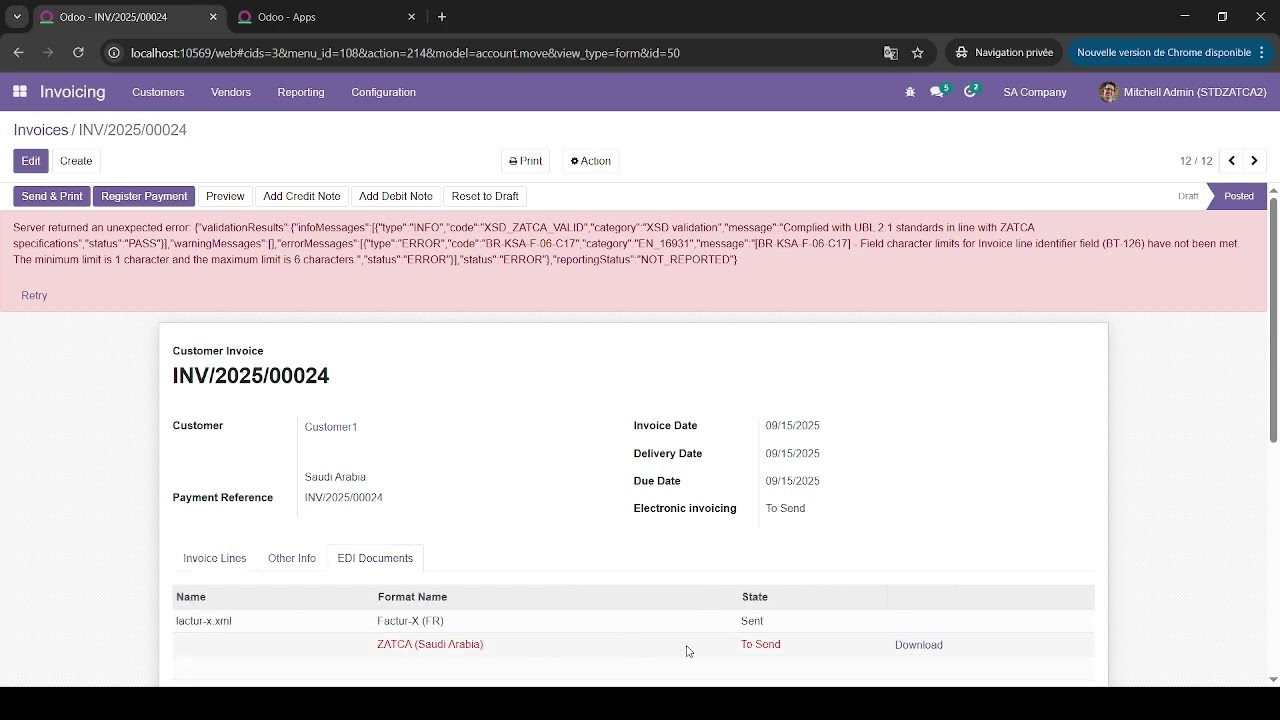The width and height of the screenshot is (1280, 720).
Task: Click Add Debit Note
Action: click(x=396, y=196)
